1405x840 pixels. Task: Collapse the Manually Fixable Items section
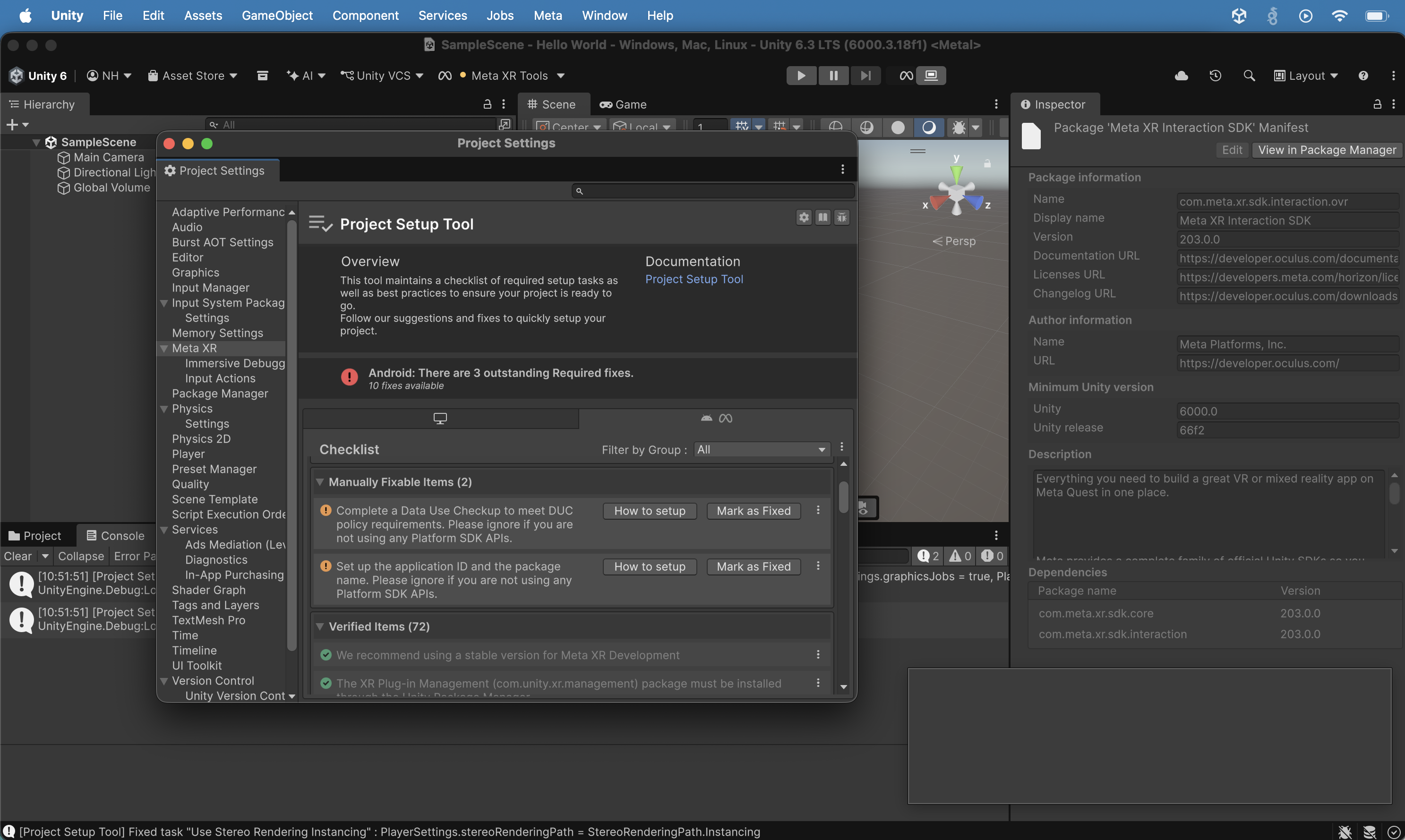[320, 482]
